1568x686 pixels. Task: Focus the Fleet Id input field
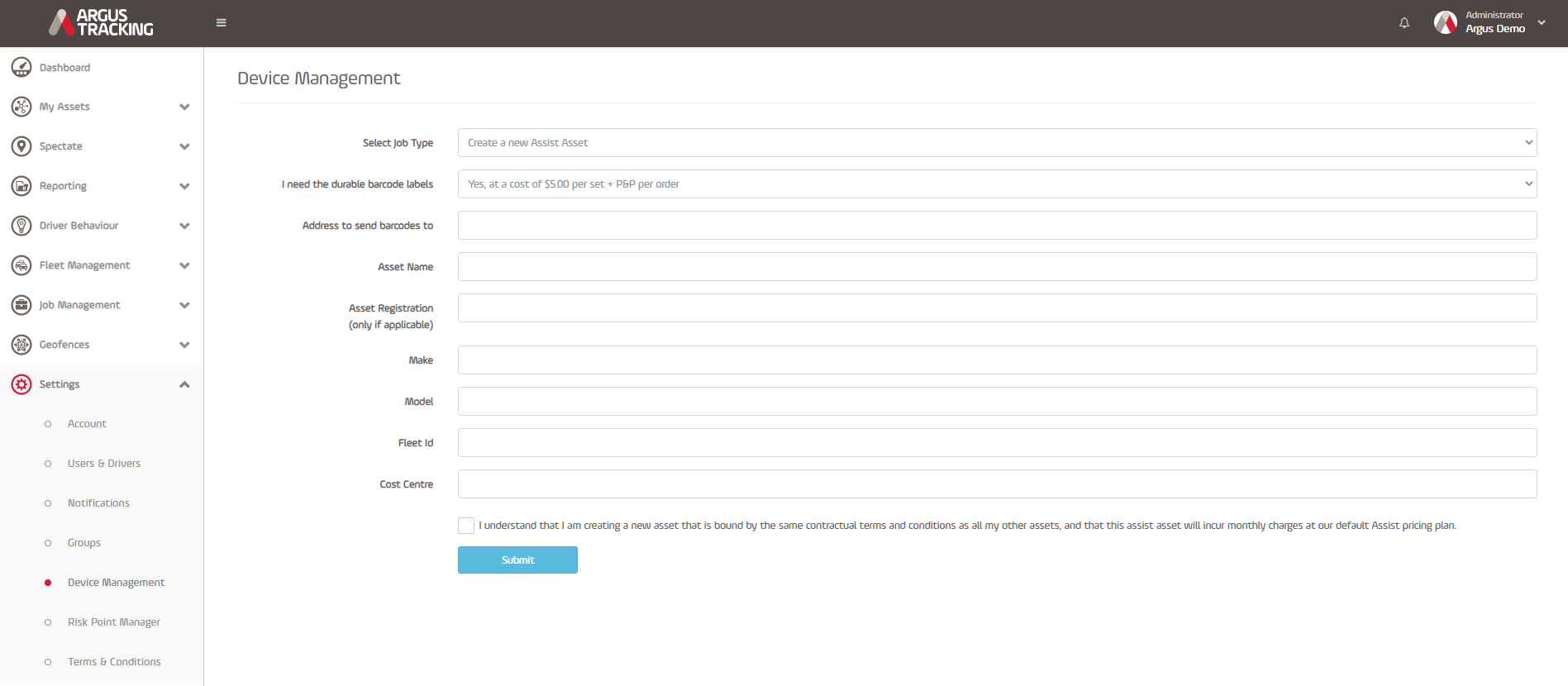pos(997,442)
